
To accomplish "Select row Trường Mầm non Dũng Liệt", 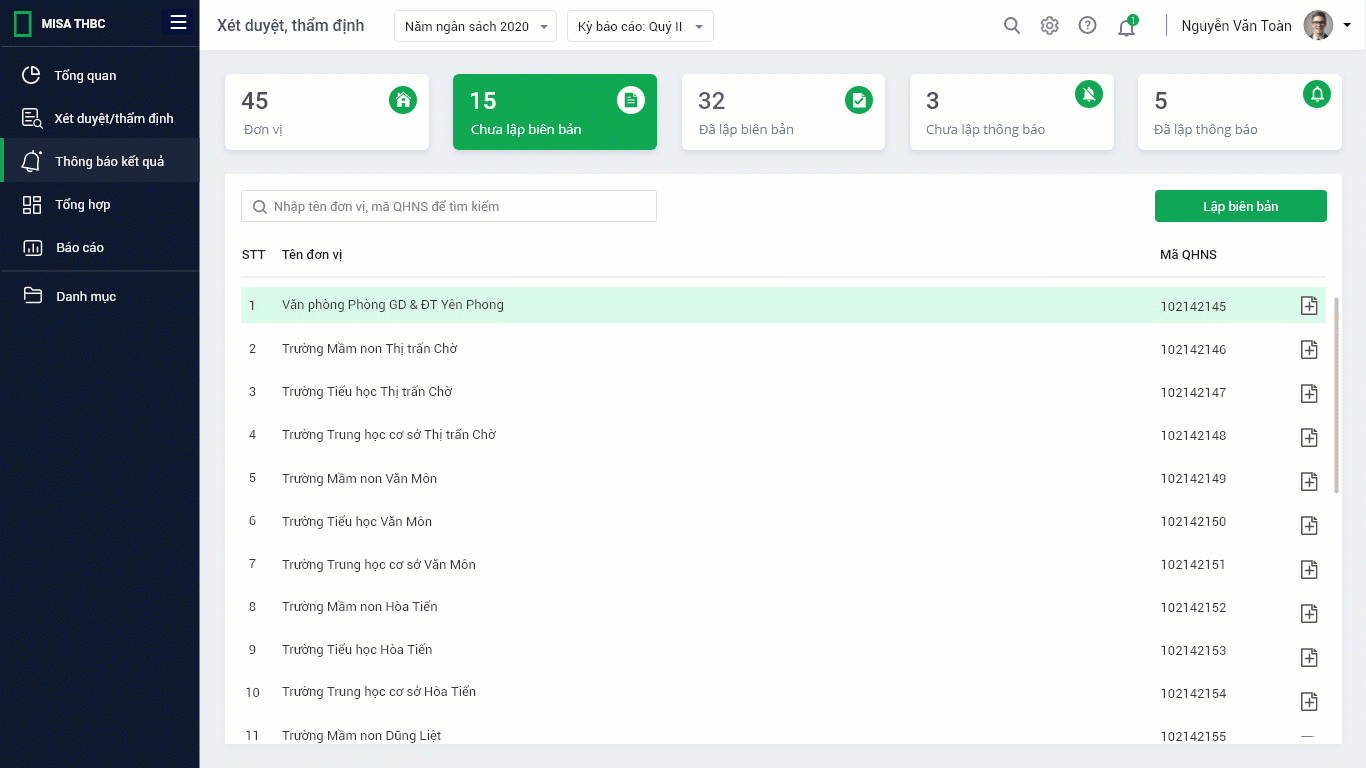I will coord(783,735).
